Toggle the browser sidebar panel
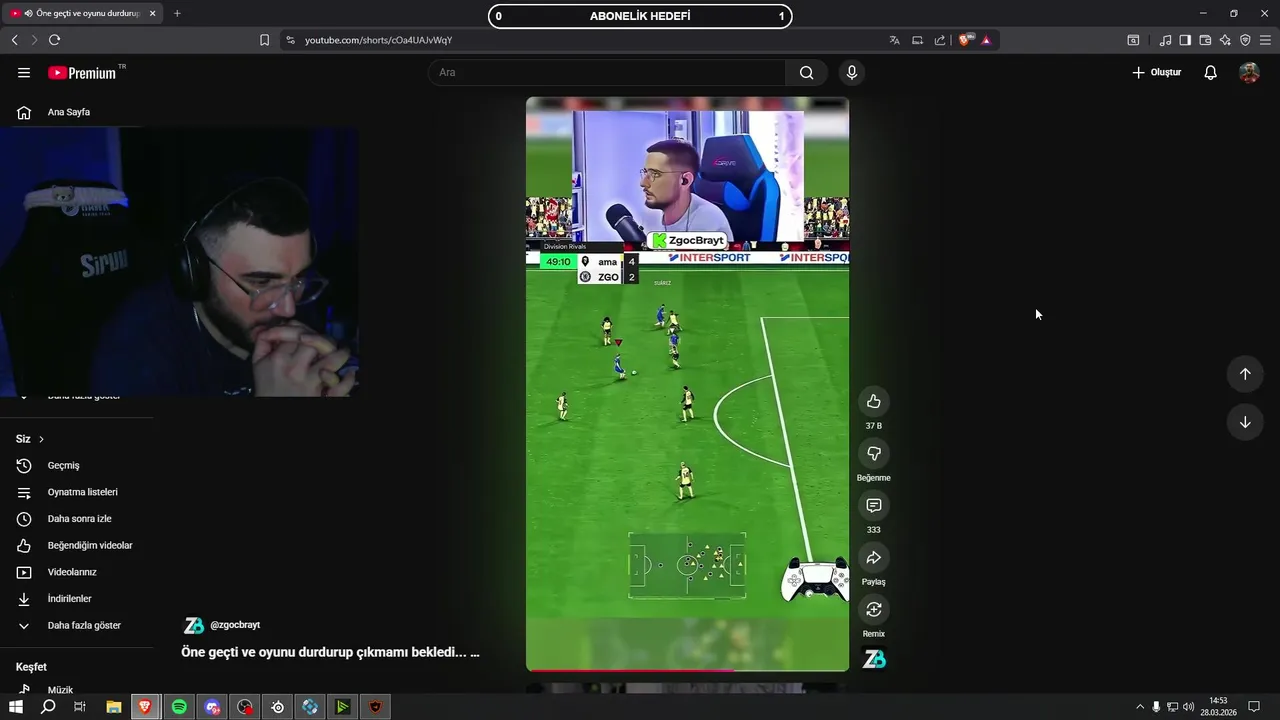Screen dimensions: 1280x720 1185,40
